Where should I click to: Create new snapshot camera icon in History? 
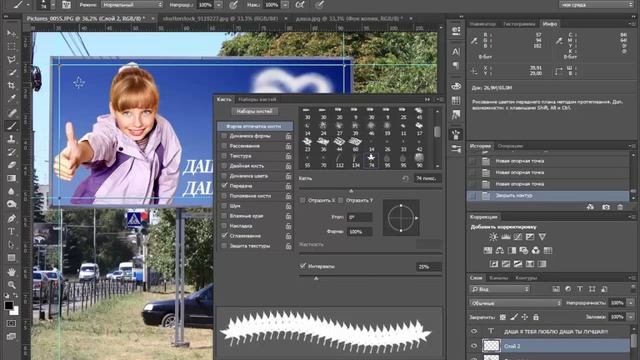(x=606, y=207)
